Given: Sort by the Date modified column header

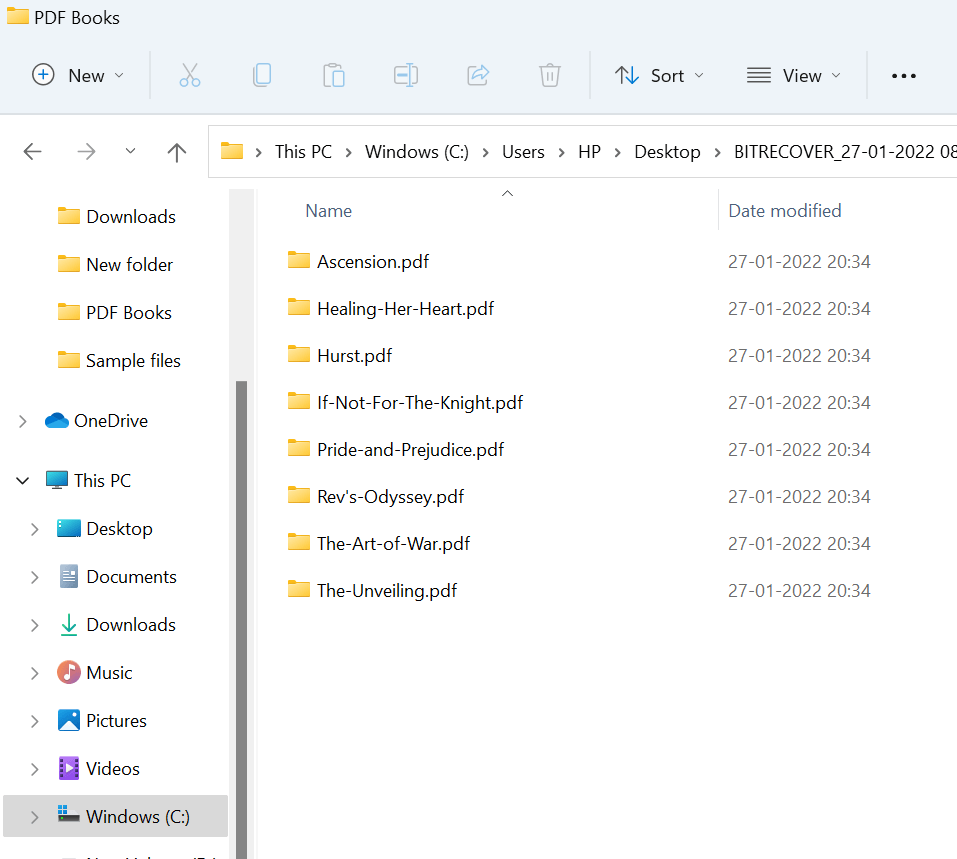Looking at the screenshot, I should [785, 211].
